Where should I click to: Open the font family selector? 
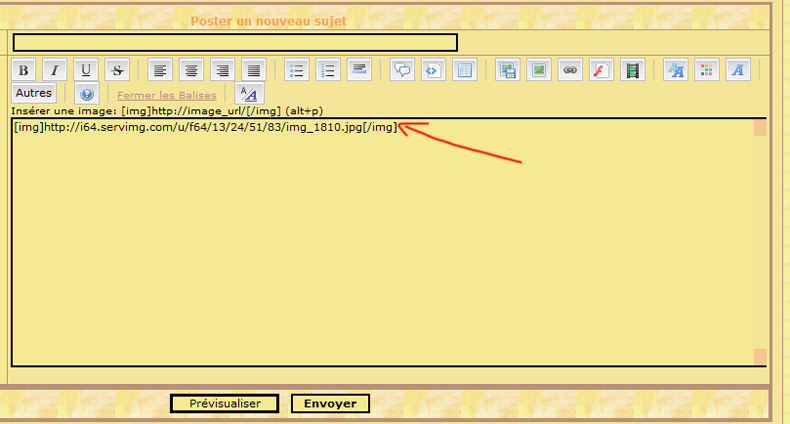[738, 70]
